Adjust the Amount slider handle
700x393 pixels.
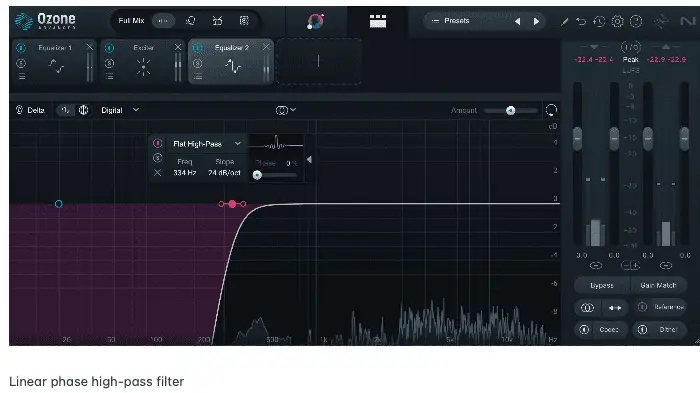(x=510, y=110)
